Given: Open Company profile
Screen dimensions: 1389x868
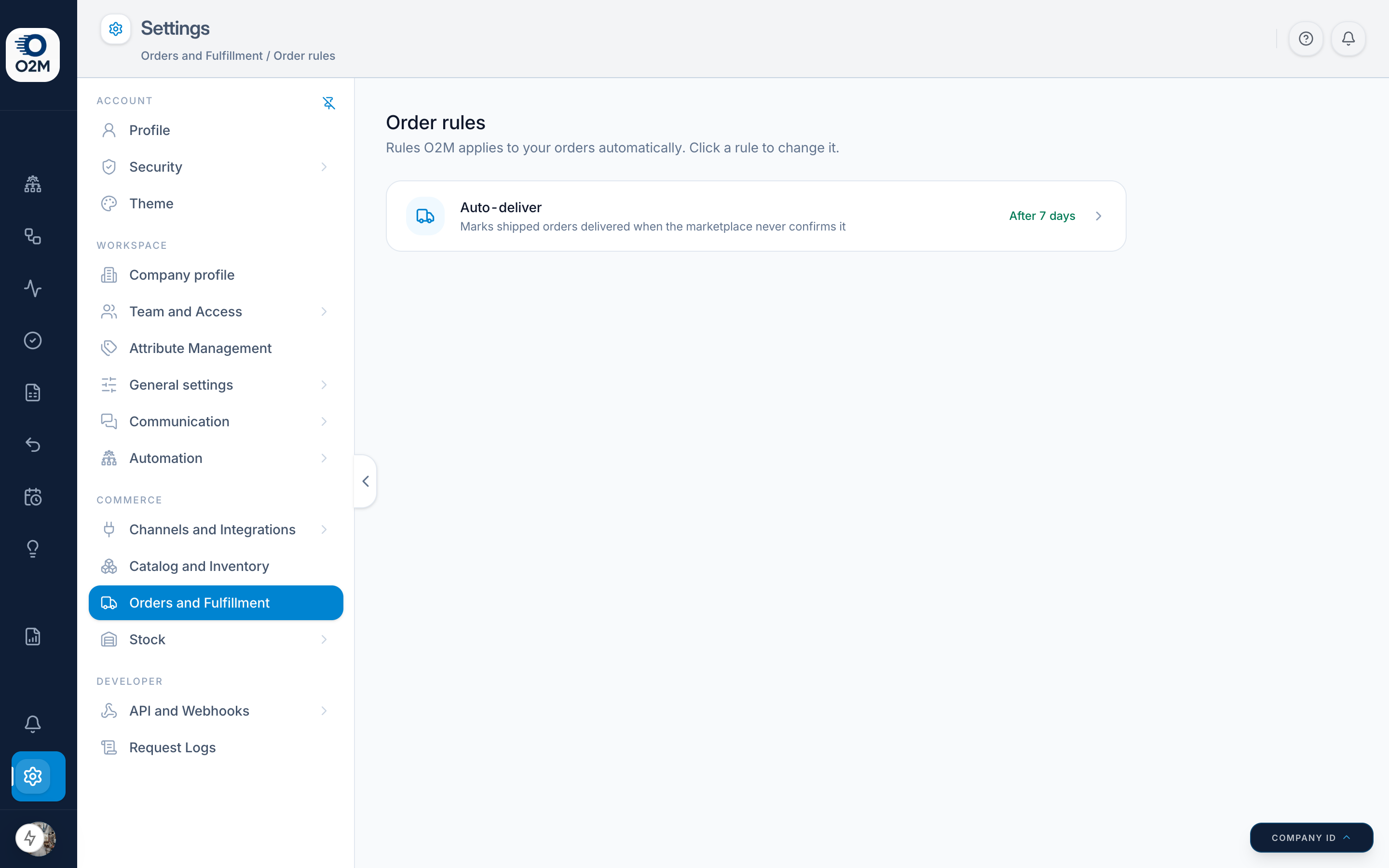Looking at the screenshot, I should (x=216, y=275).
